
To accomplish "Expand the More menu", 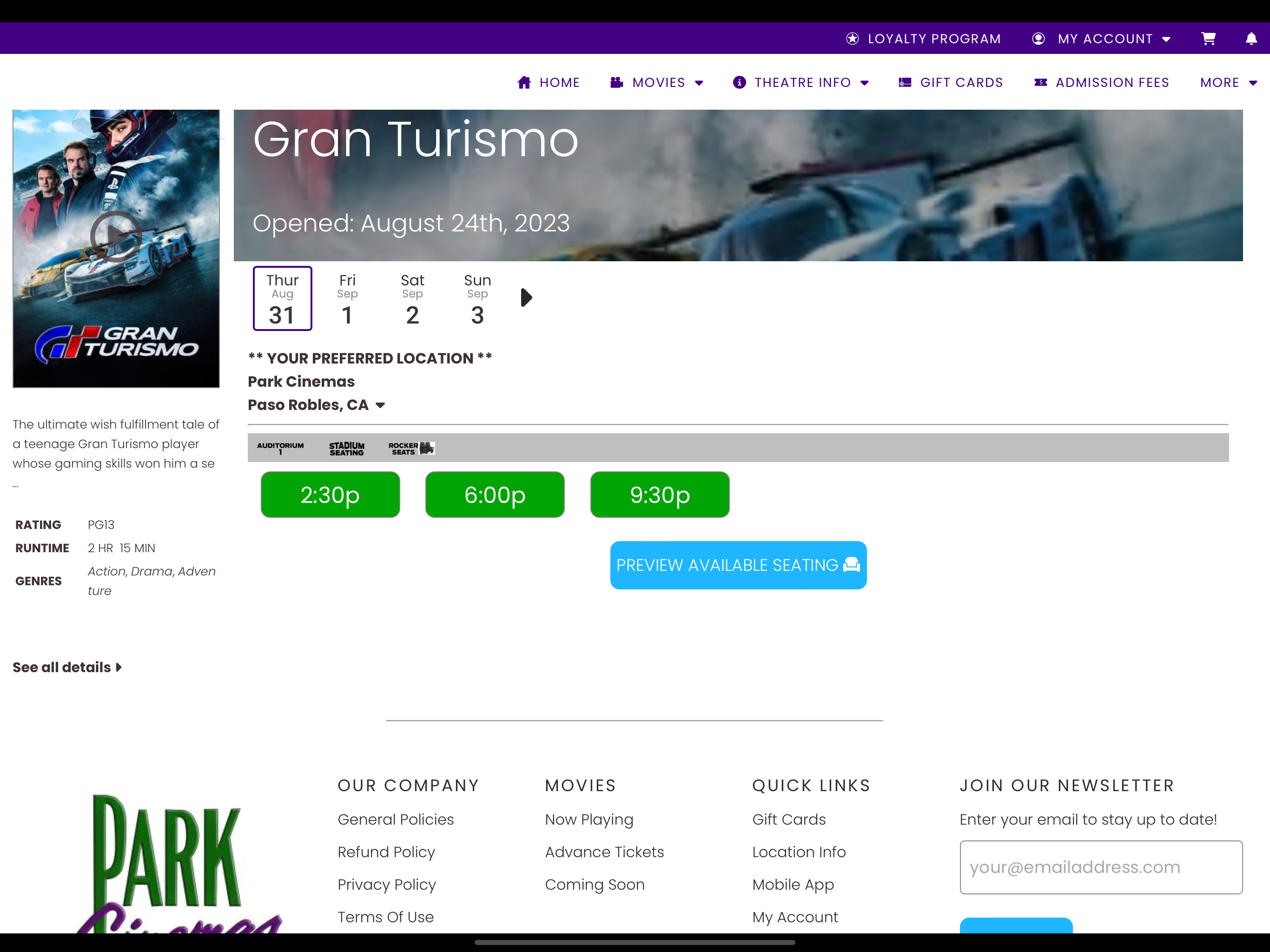I will 1229,83.
